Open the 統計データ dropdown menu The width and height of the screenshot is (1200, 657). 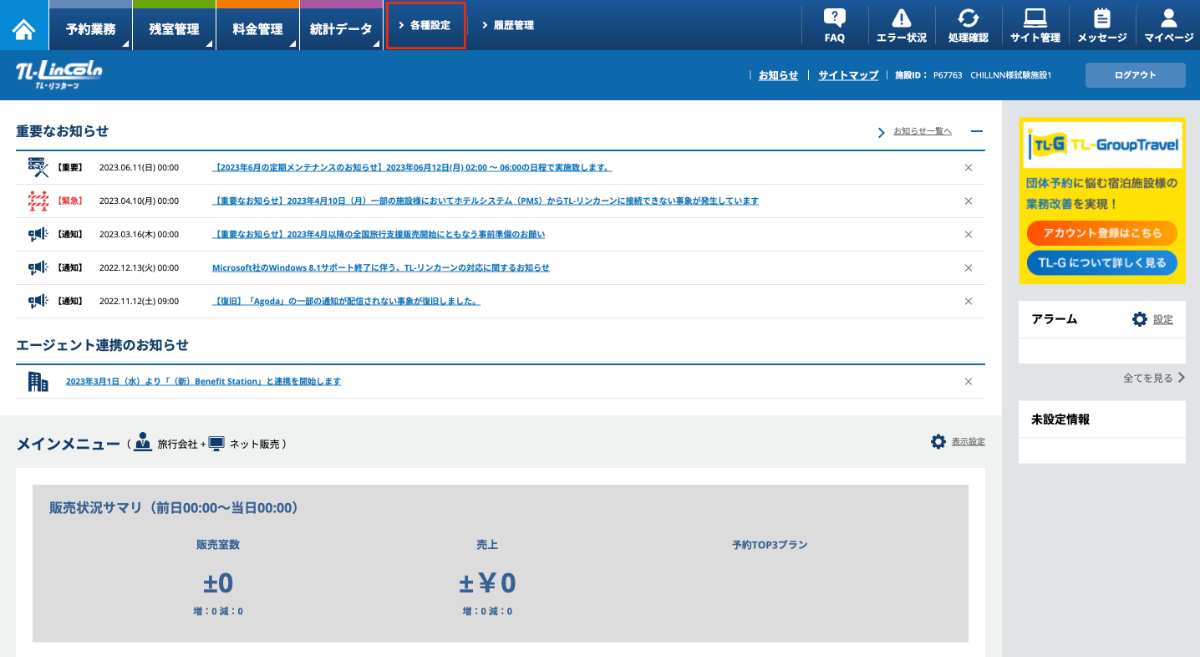tap(340, 29)
